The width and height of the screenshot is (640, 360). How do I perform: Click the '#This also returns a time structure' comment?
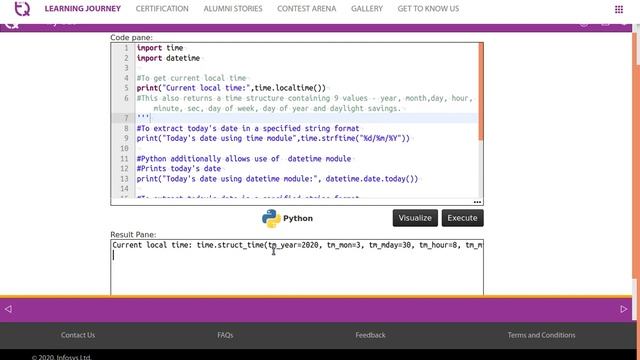click(305, 103)
